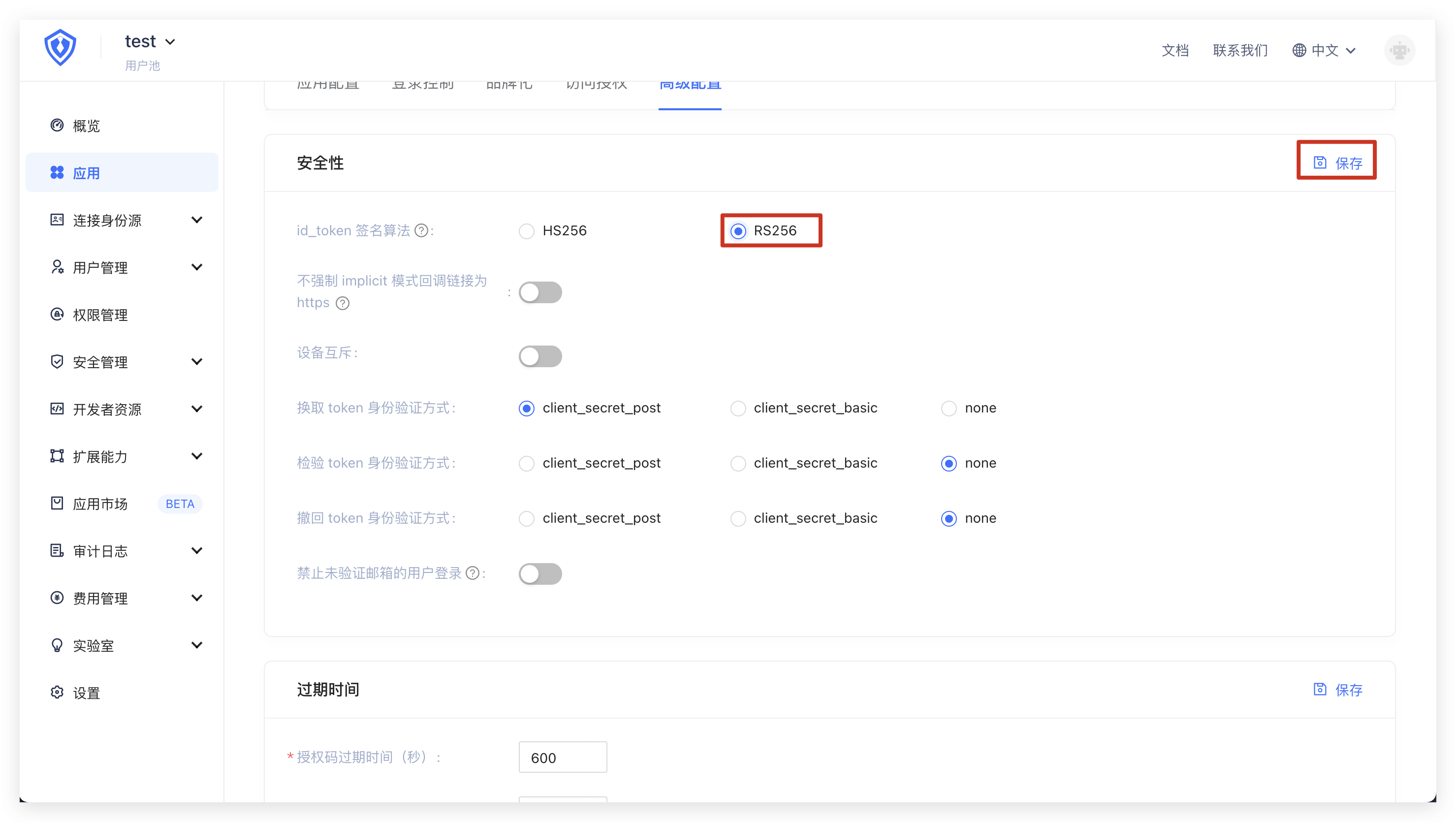
Task: Open the 文档 link in header
Action: coord(1175,50)
